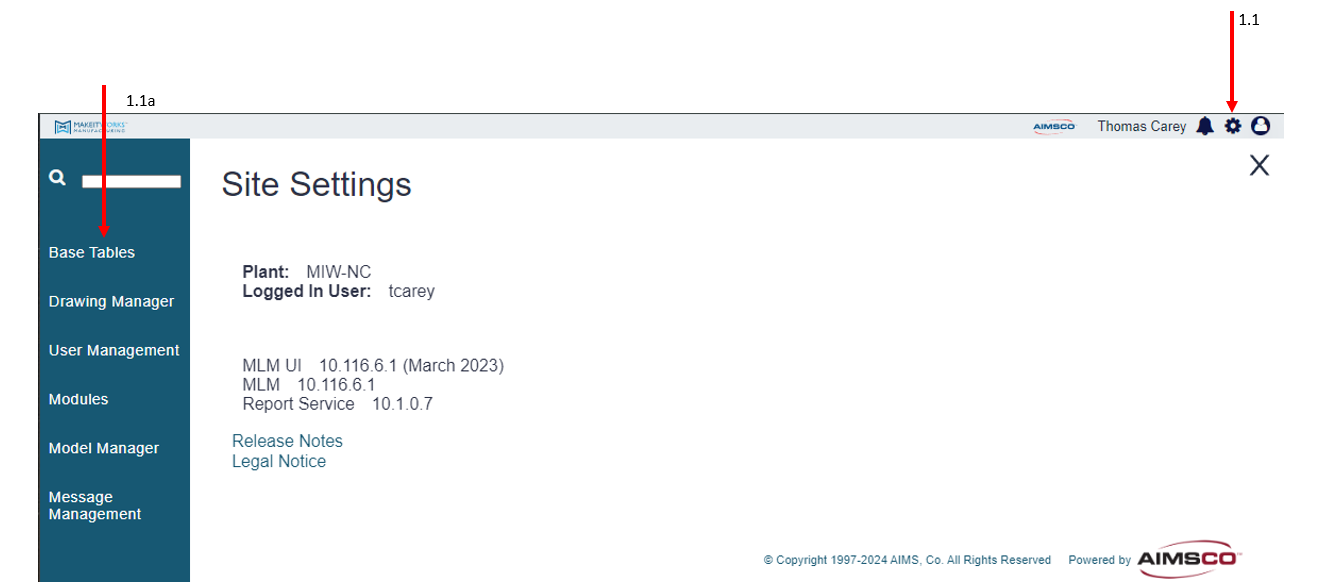The image size is (1317, 582).
Task: Focus the sidebar search field
Action: pyautogui.click(x=131, y=182)
